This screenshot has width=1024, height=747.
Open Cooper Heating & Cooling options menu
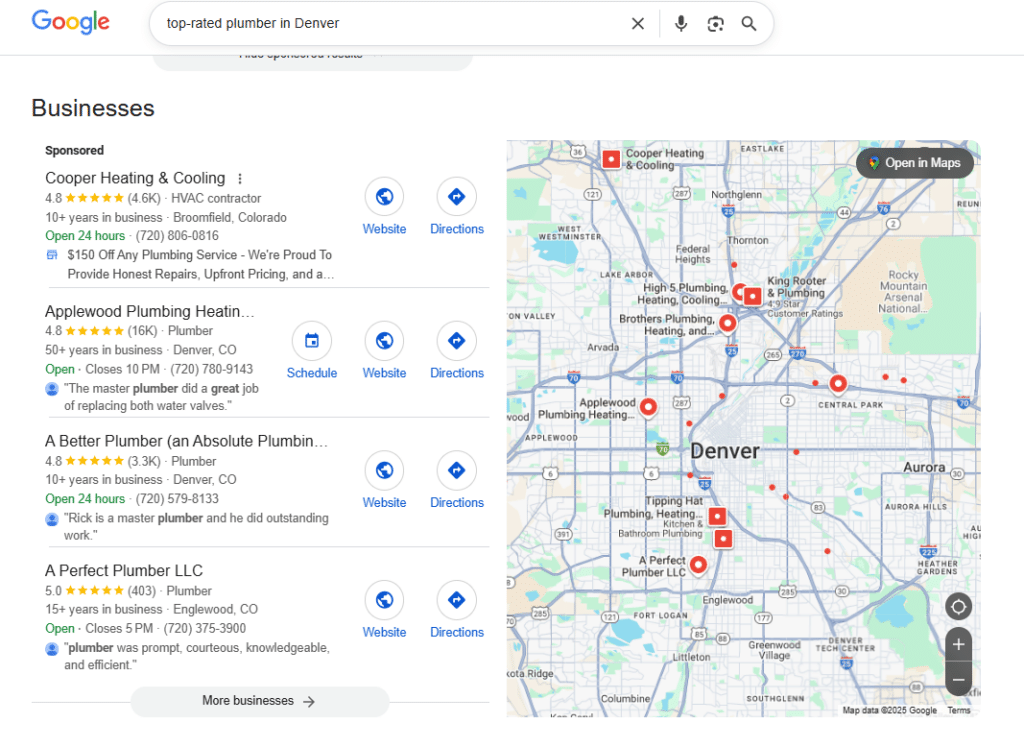click(x=240, y=178)
